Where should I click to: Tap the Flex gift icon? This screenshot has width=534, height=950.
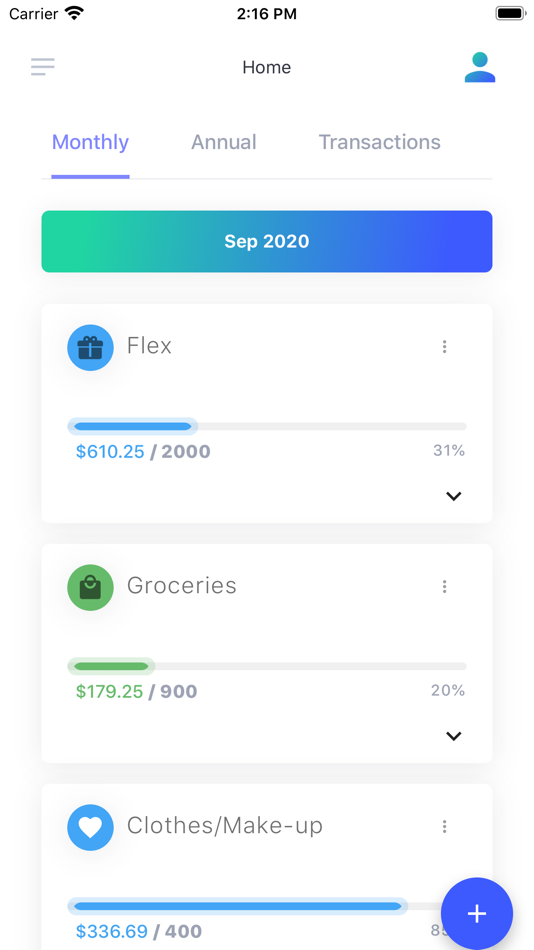click(x=90, y=348)
